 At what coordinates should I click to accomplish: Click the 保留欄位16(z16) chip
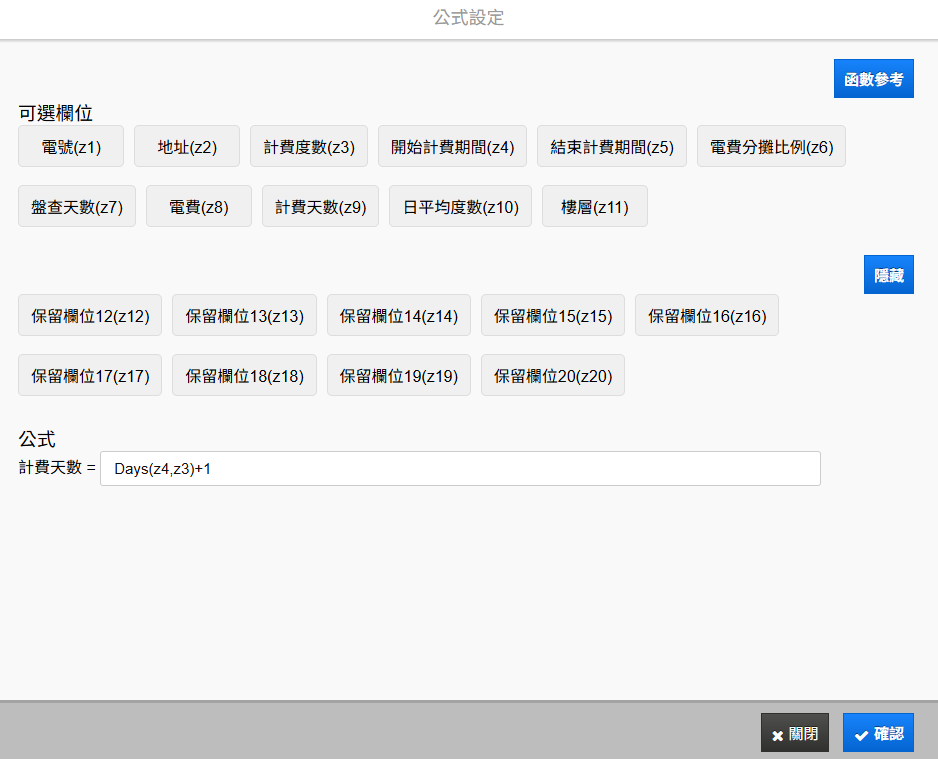point(707,316)
